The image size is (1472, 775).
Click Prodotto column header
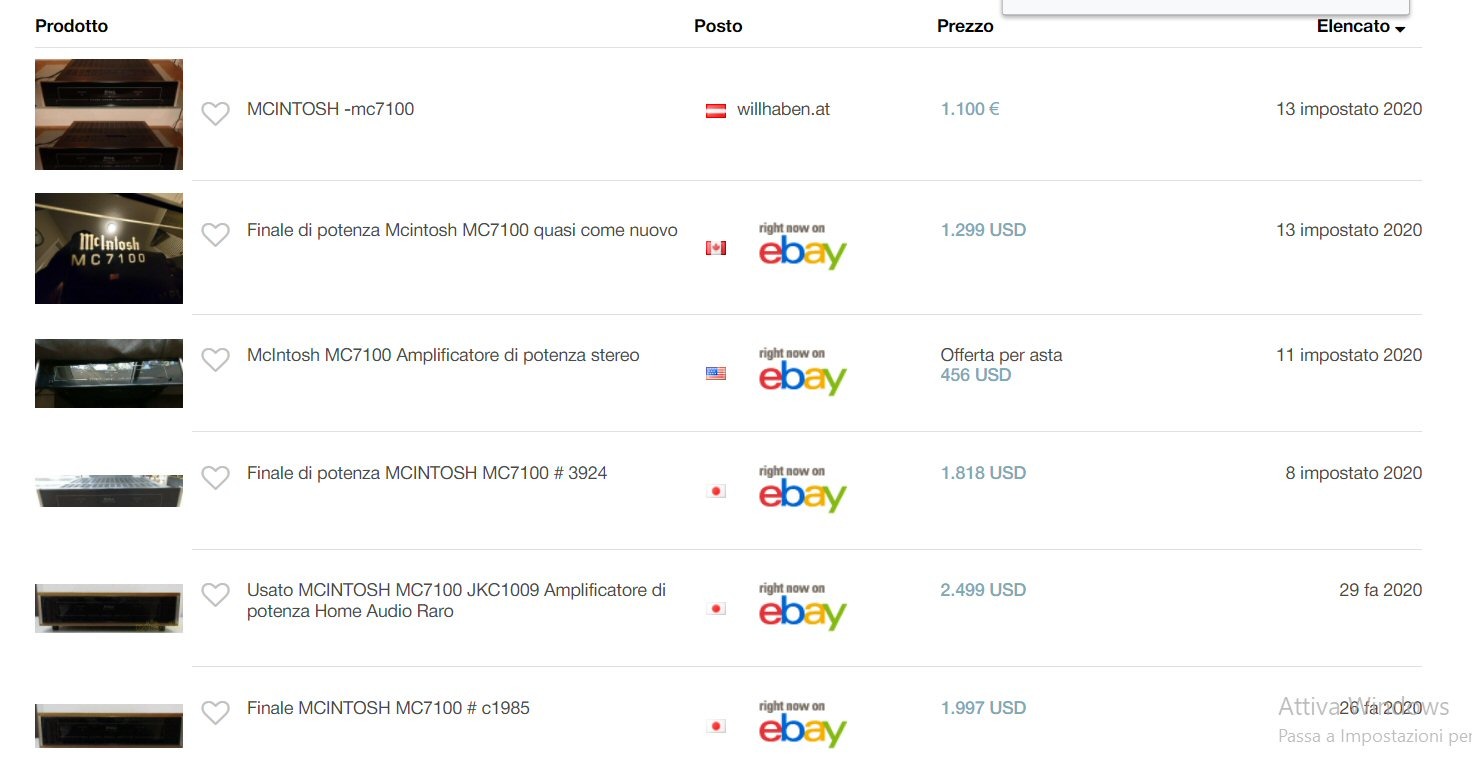(x=71, y=27)
